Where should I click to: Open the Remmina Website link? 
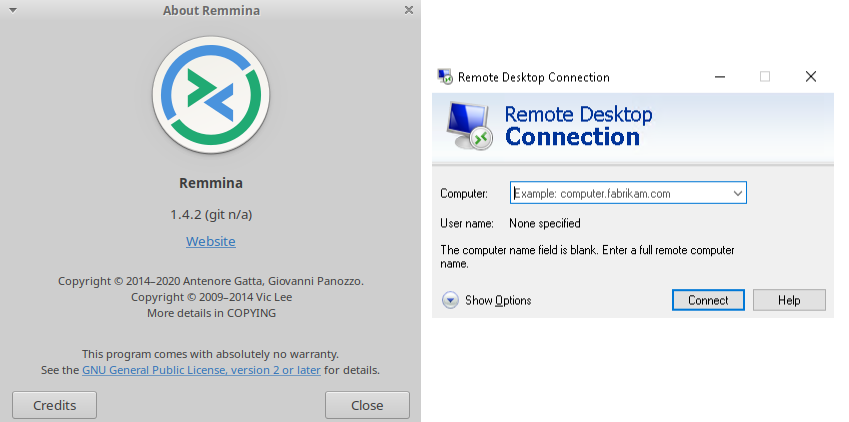pos(211,241)
